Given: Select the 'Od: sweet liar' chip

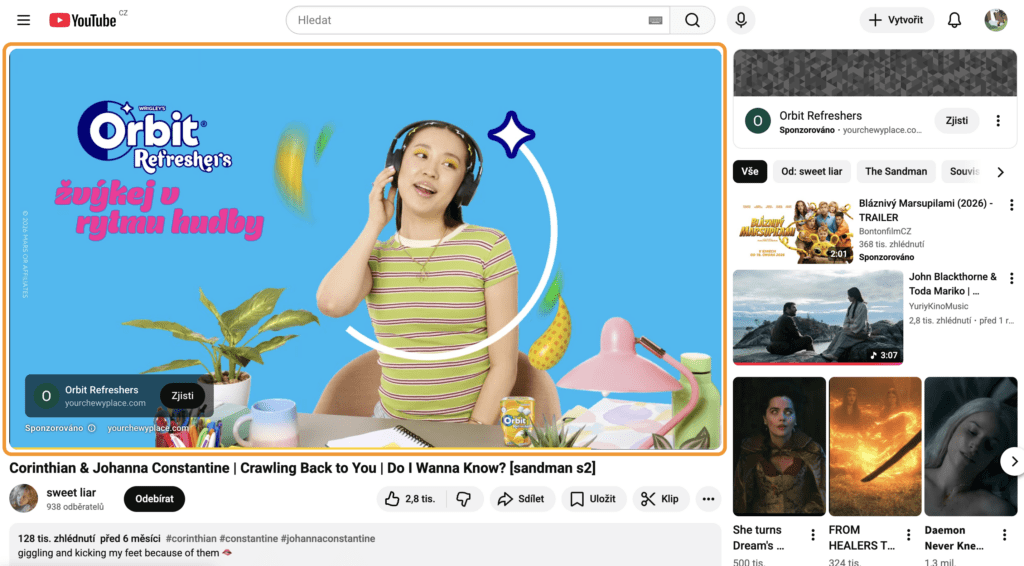Looking at the screenshot, I should tap(811, 171).
